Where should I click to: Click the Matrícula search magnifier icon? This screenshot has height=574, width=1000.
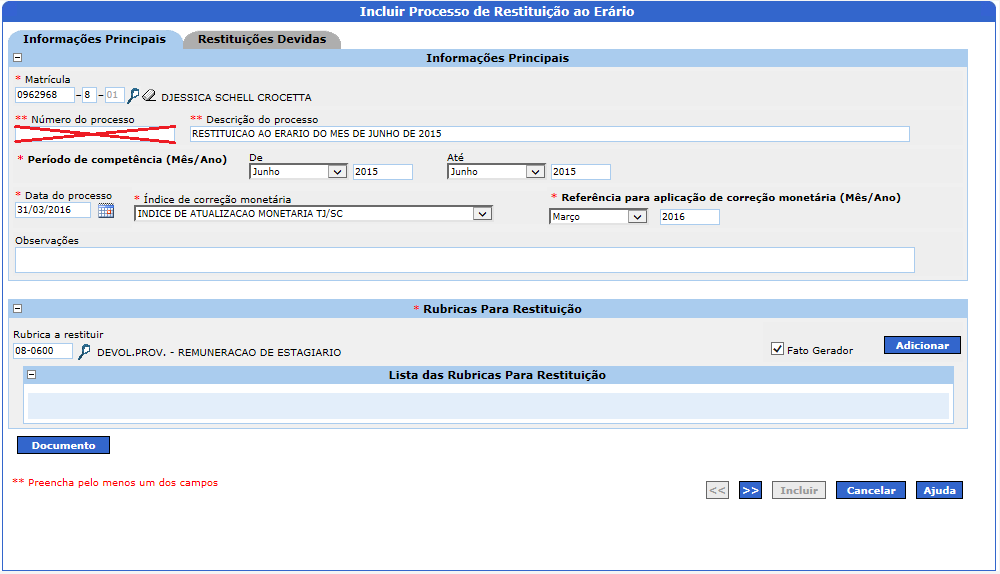click(x=133, y=96)
